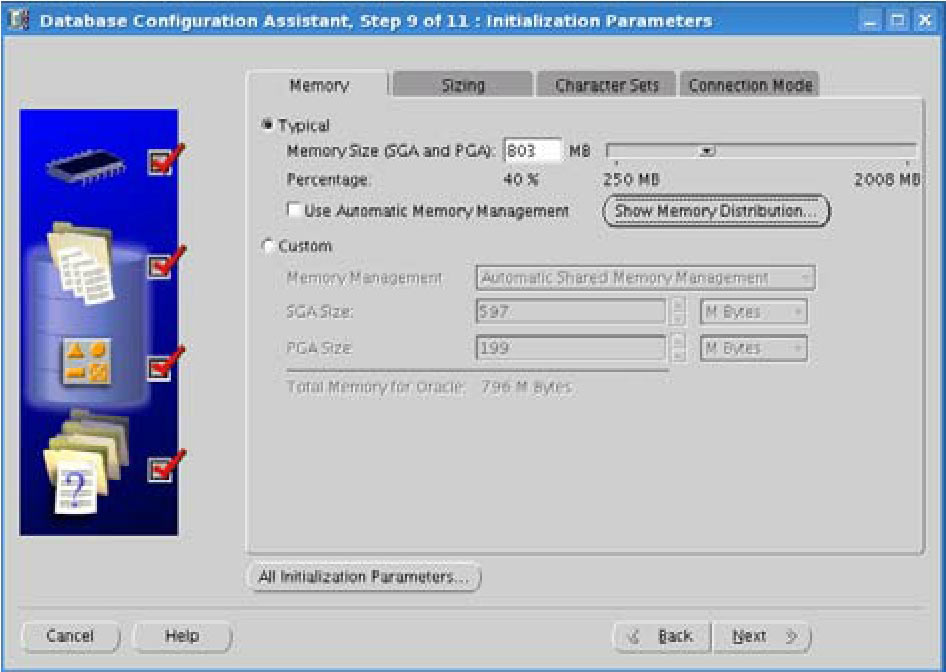Open the Memory Management dropdown
Screen dimensions: 946x672
tap(645, 278)
